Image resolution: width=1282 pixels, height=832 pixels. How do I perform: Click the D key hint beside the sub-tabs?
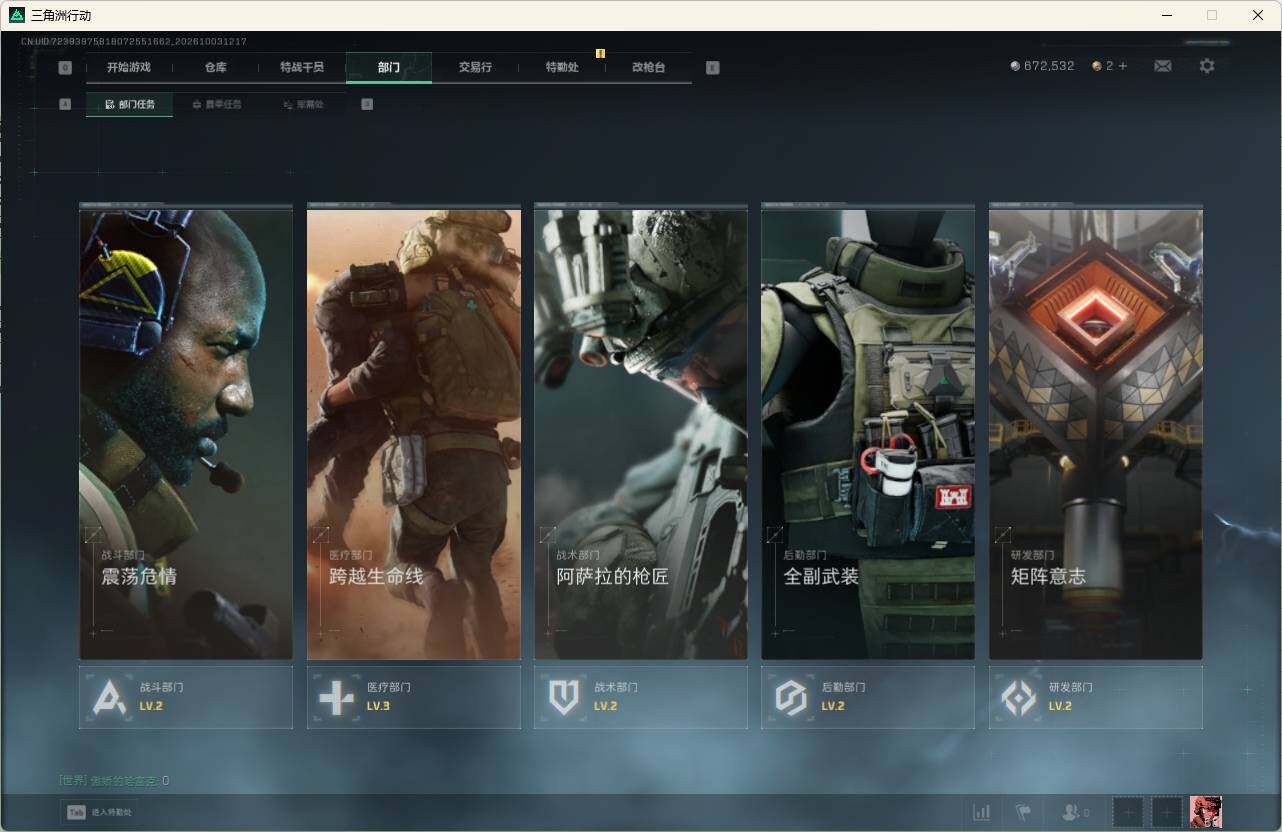point(367,104)
